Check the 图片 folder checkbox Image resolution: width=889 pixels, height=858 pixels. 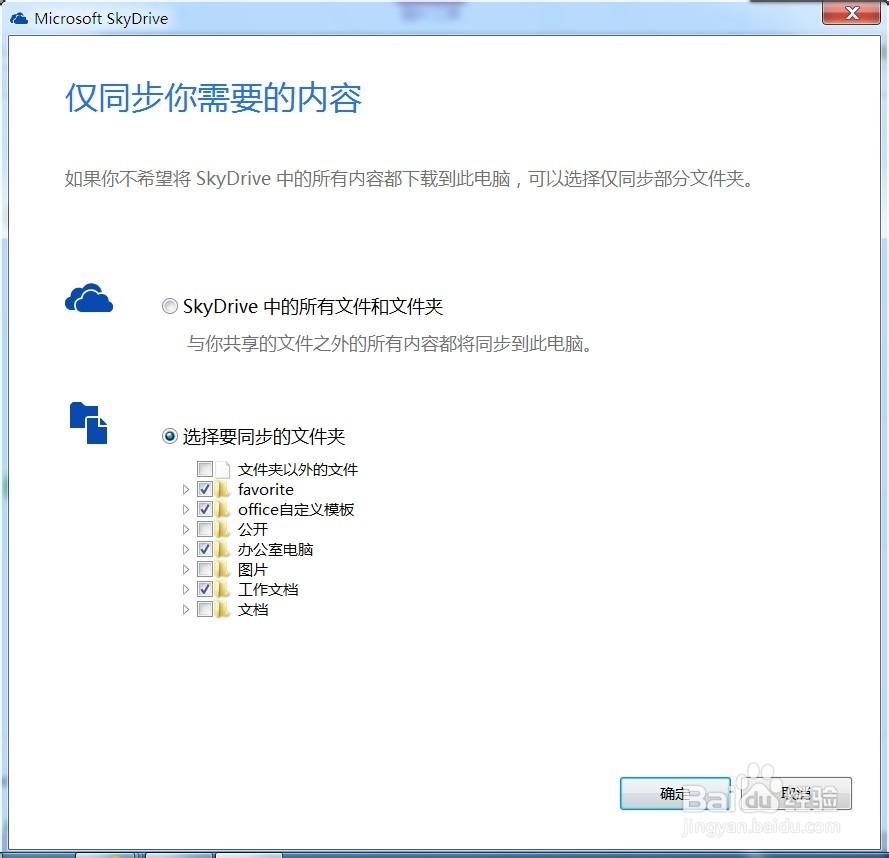click(x=205, y=569)
